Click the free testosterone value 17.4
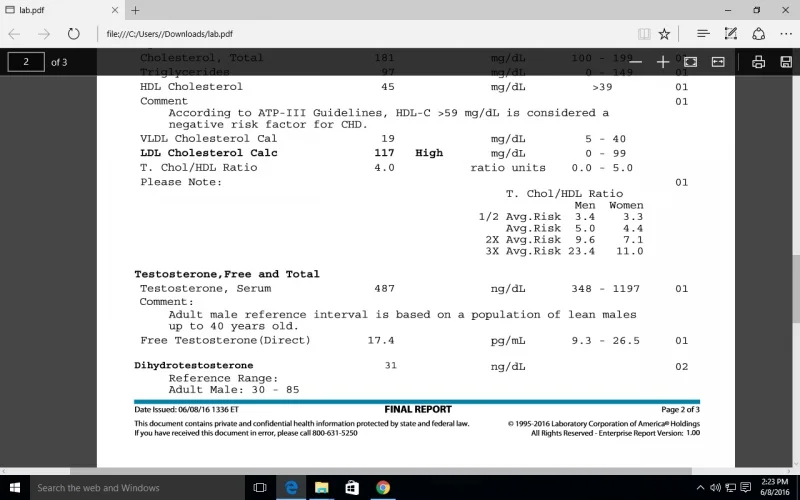 click(381, 340)
